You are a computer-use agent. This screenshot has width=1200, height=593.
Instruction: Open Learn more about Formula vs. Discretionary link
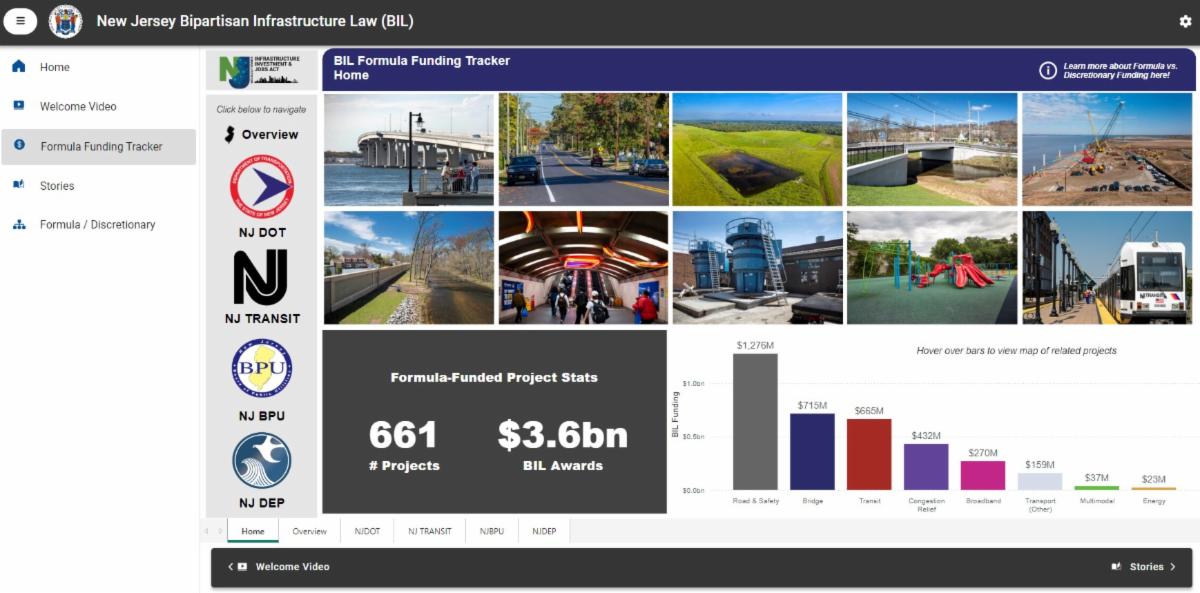click(x=1120, y=70)
